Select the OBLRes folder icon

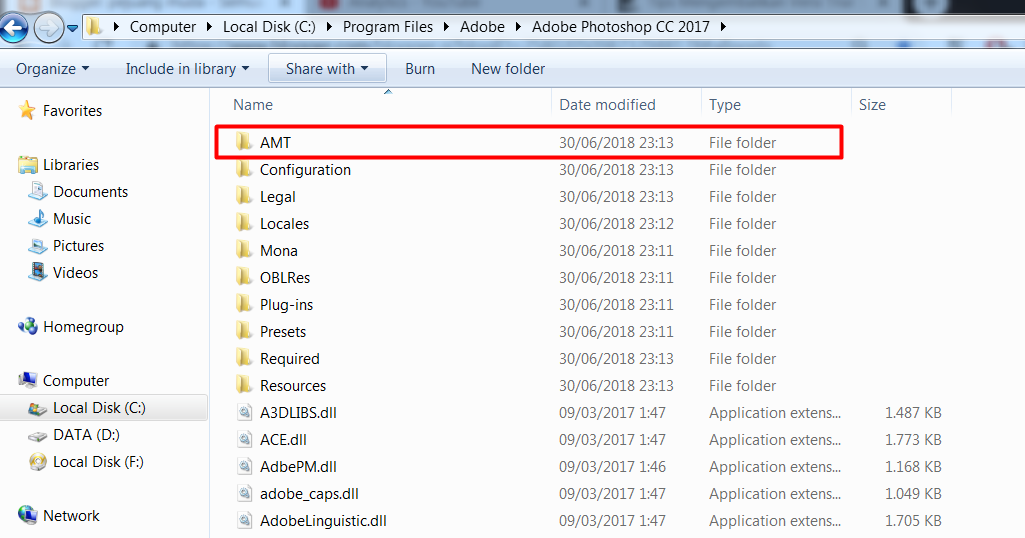point(244,277)
